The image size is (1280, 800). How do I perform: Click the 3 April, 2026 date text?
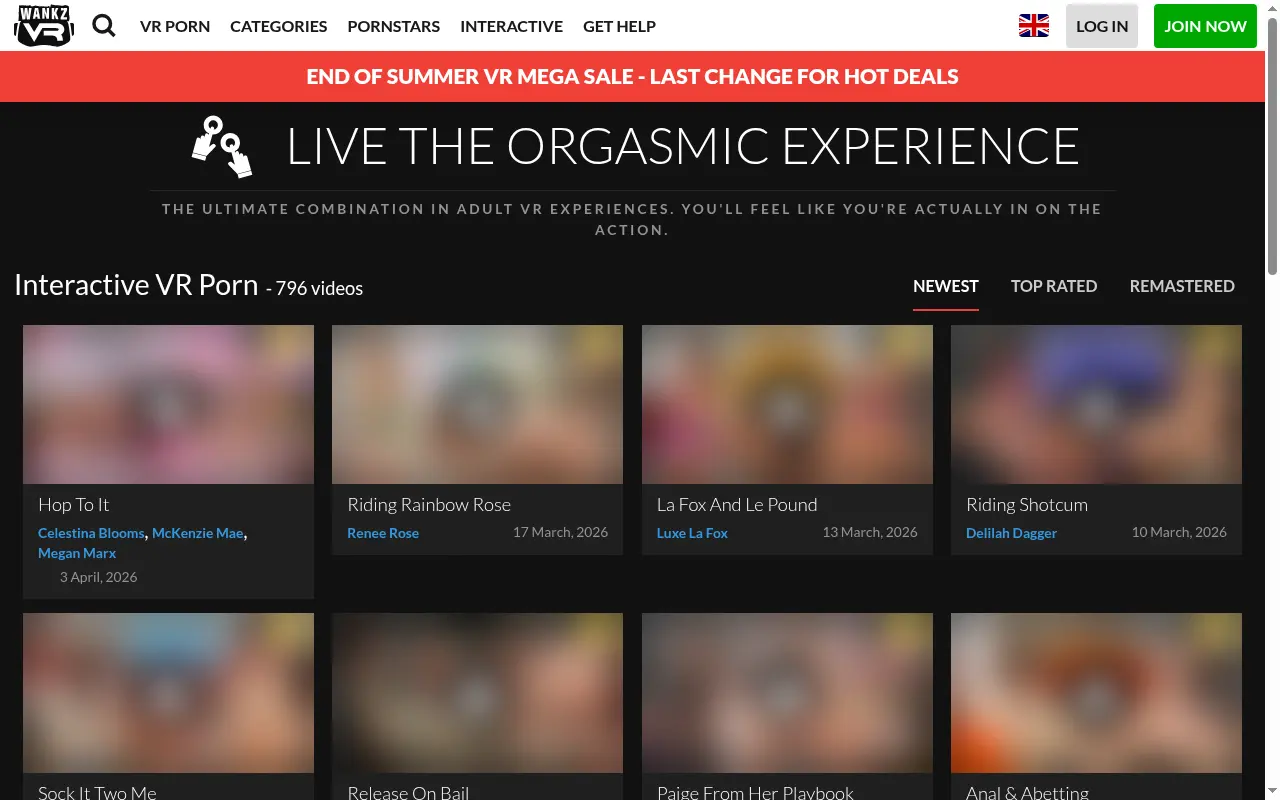coord(98,577)
